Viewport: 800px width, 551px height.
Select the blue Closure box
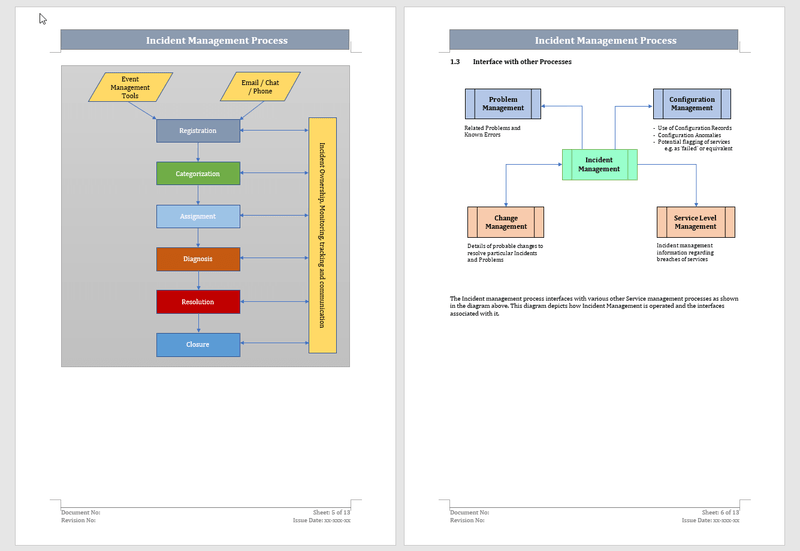coord(198,344)
